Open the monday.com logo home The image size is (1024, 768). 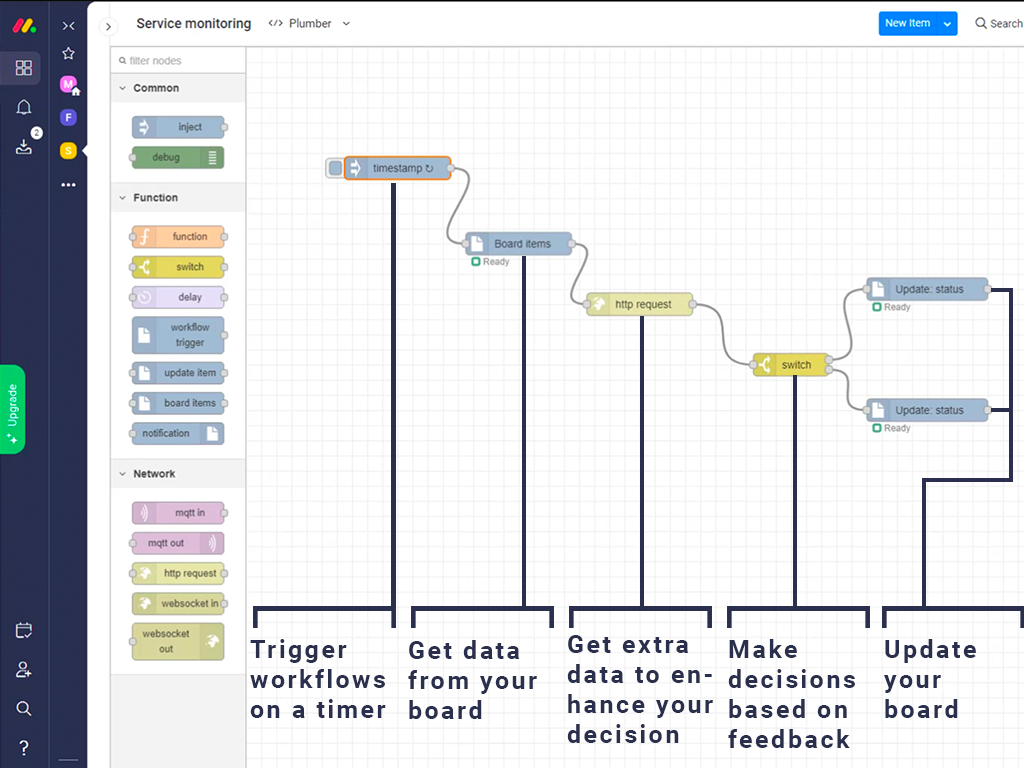point(24,26)
